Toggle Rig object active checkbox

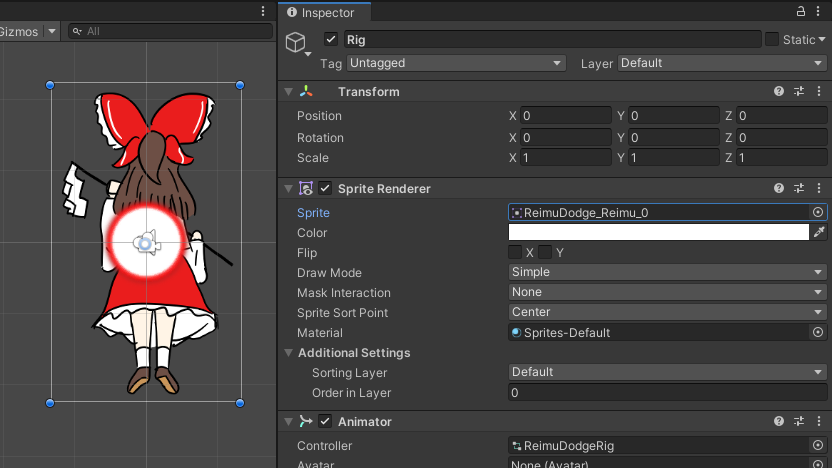(331, 39)
